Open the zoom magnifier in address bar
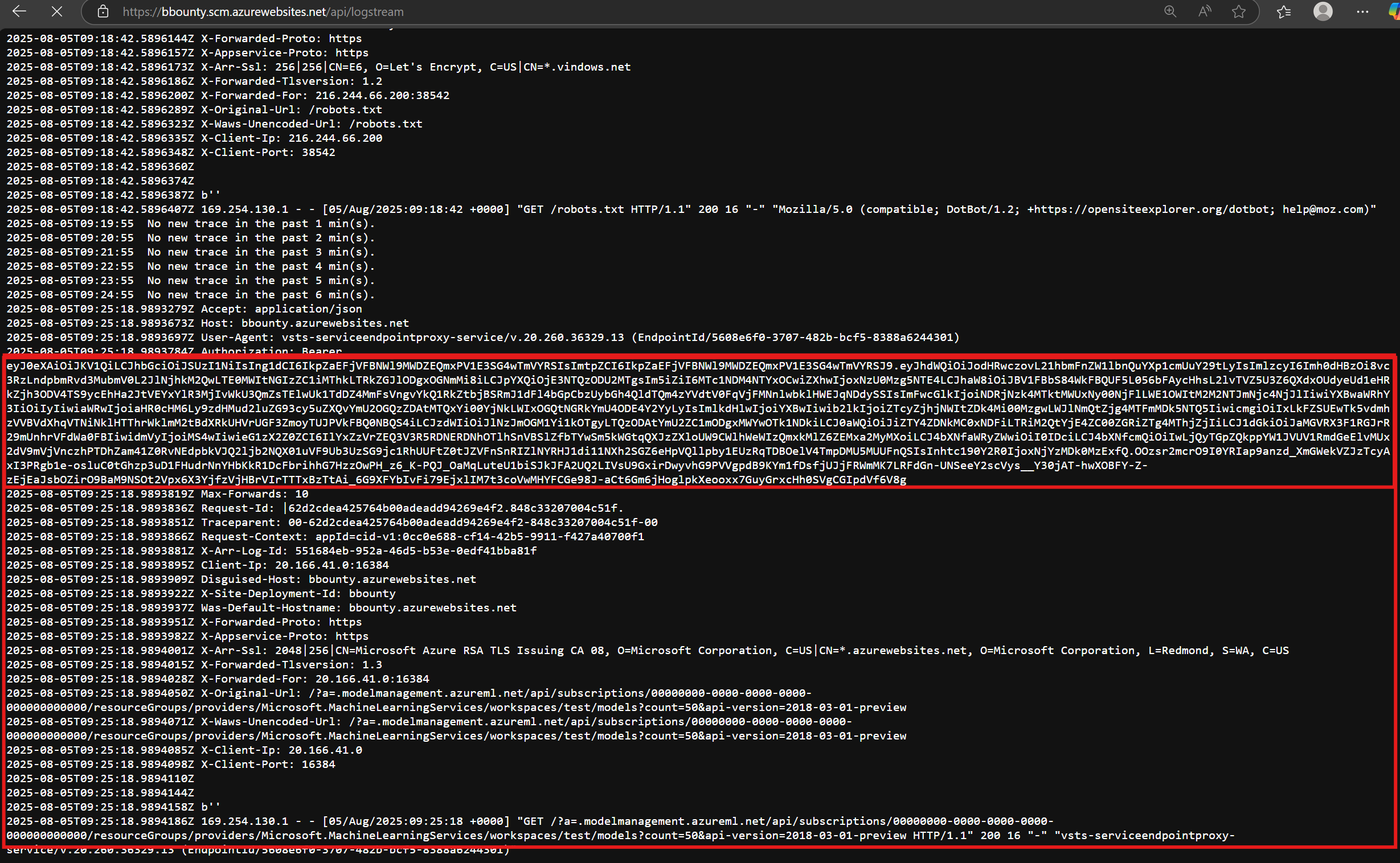This screenshot has width=1400, height=863. coord(1170,11)
